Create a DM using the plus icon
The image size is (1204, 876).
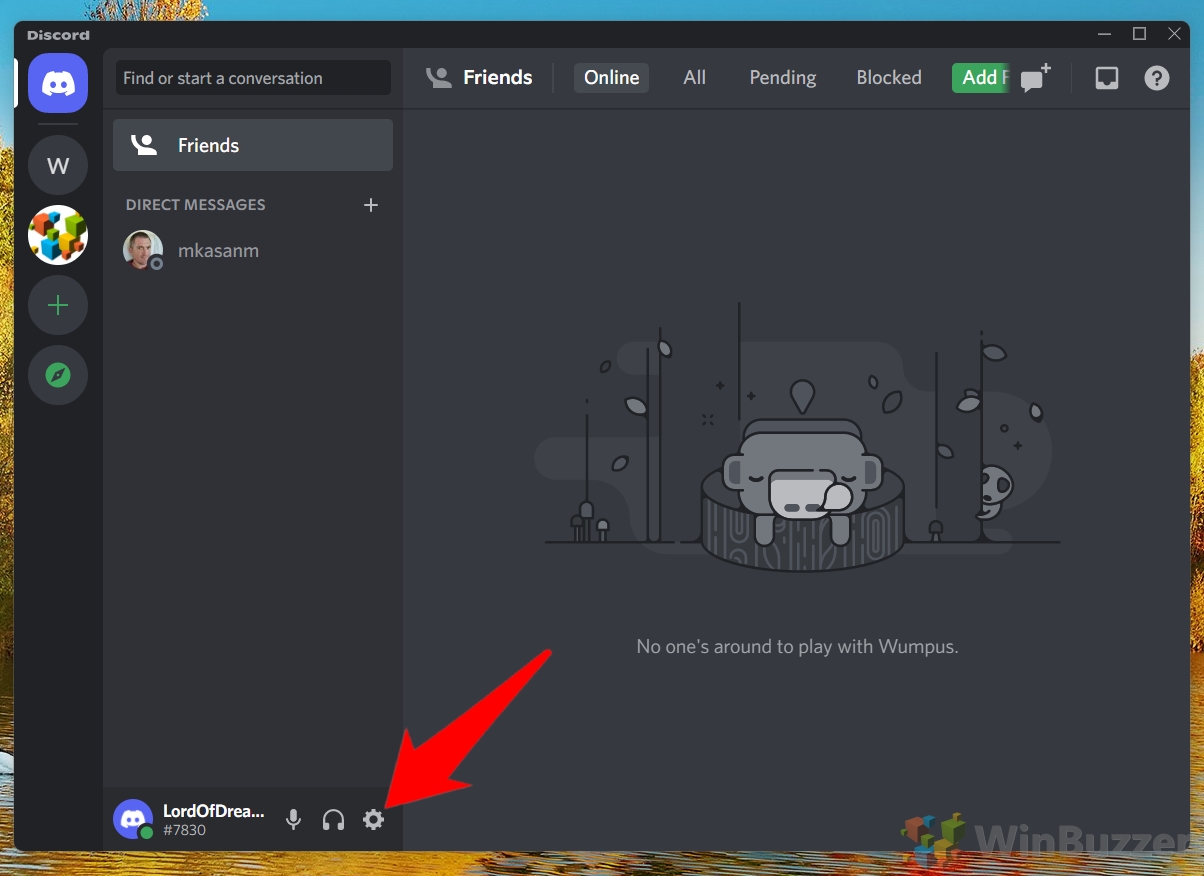pyautogui.click(x=371, y=205)
